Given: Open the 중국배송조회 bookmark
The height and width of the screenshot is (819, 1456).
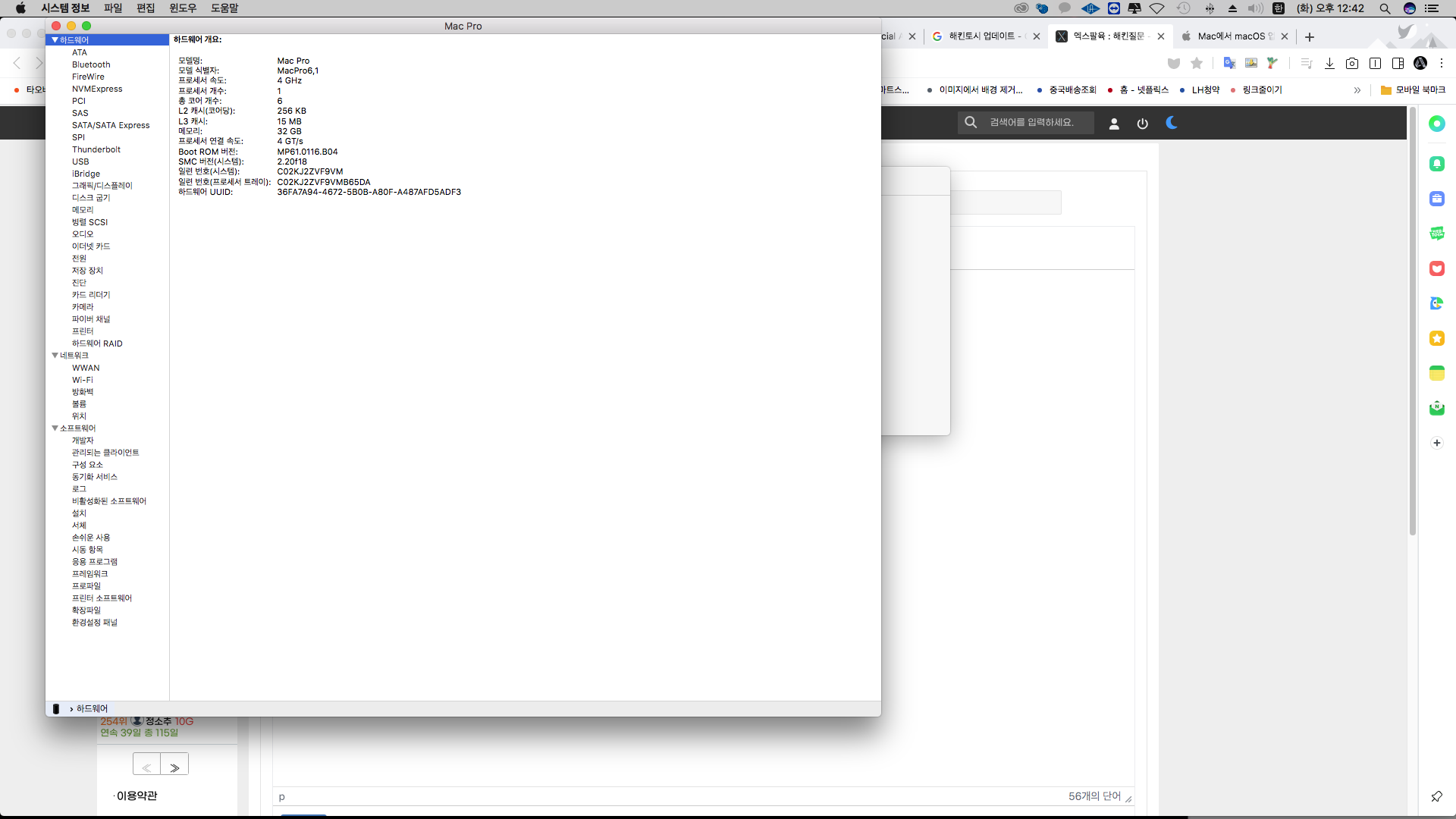Looking at the screenshot, I should click(x=1067, y=90).
